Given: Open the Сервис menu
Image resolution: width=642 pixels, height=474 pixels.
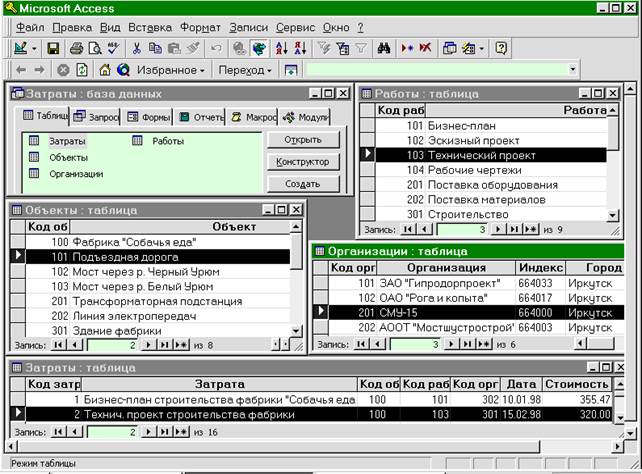Looking at the screenshot, I should point(295,27).
